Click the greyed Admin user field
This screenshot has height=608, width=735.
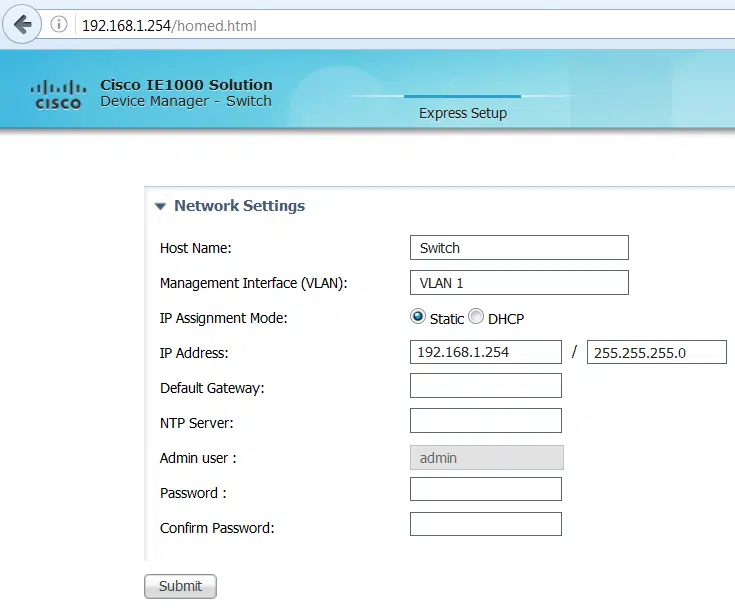(487, 458)
